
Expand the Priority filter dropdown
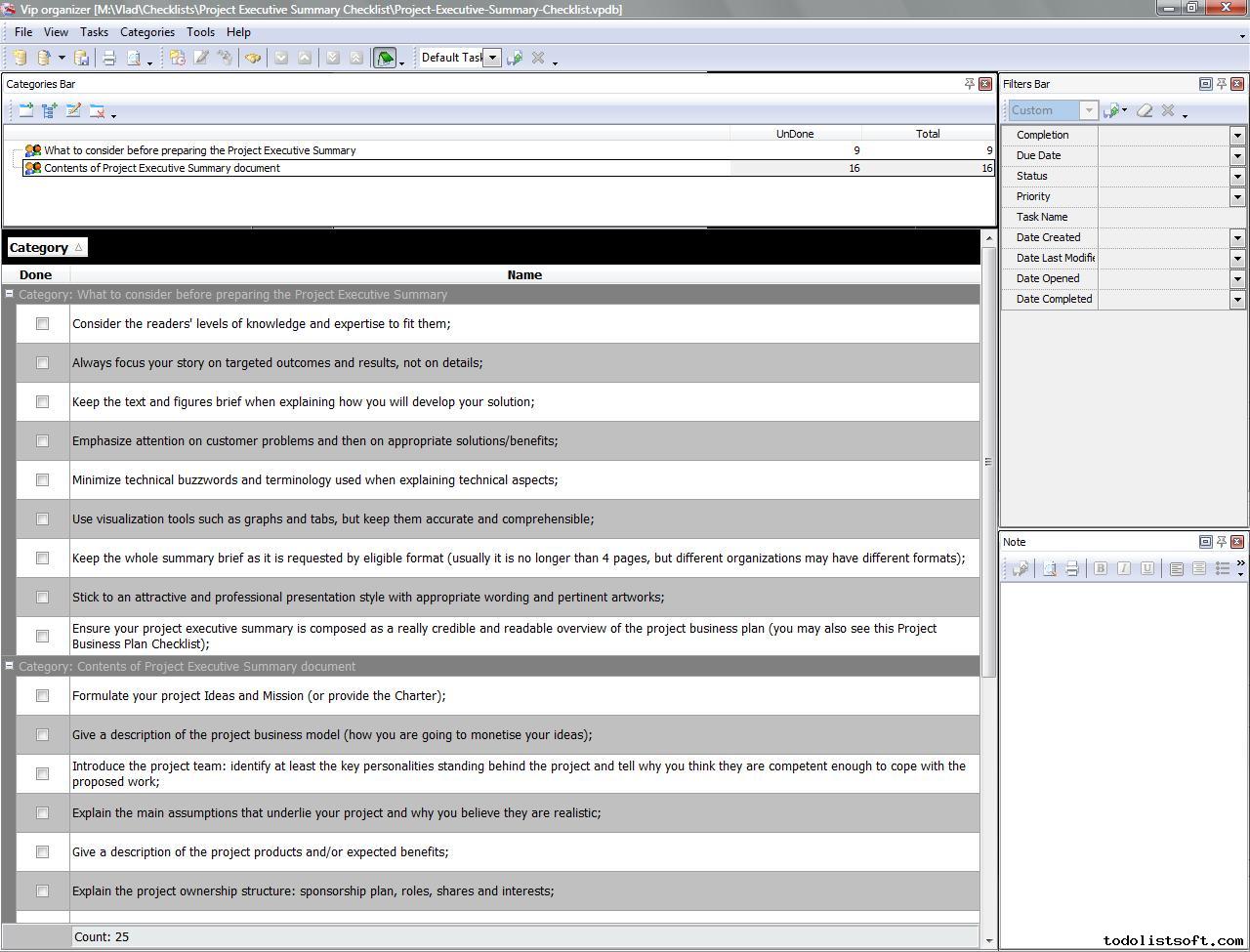(x=1237, y=197)
